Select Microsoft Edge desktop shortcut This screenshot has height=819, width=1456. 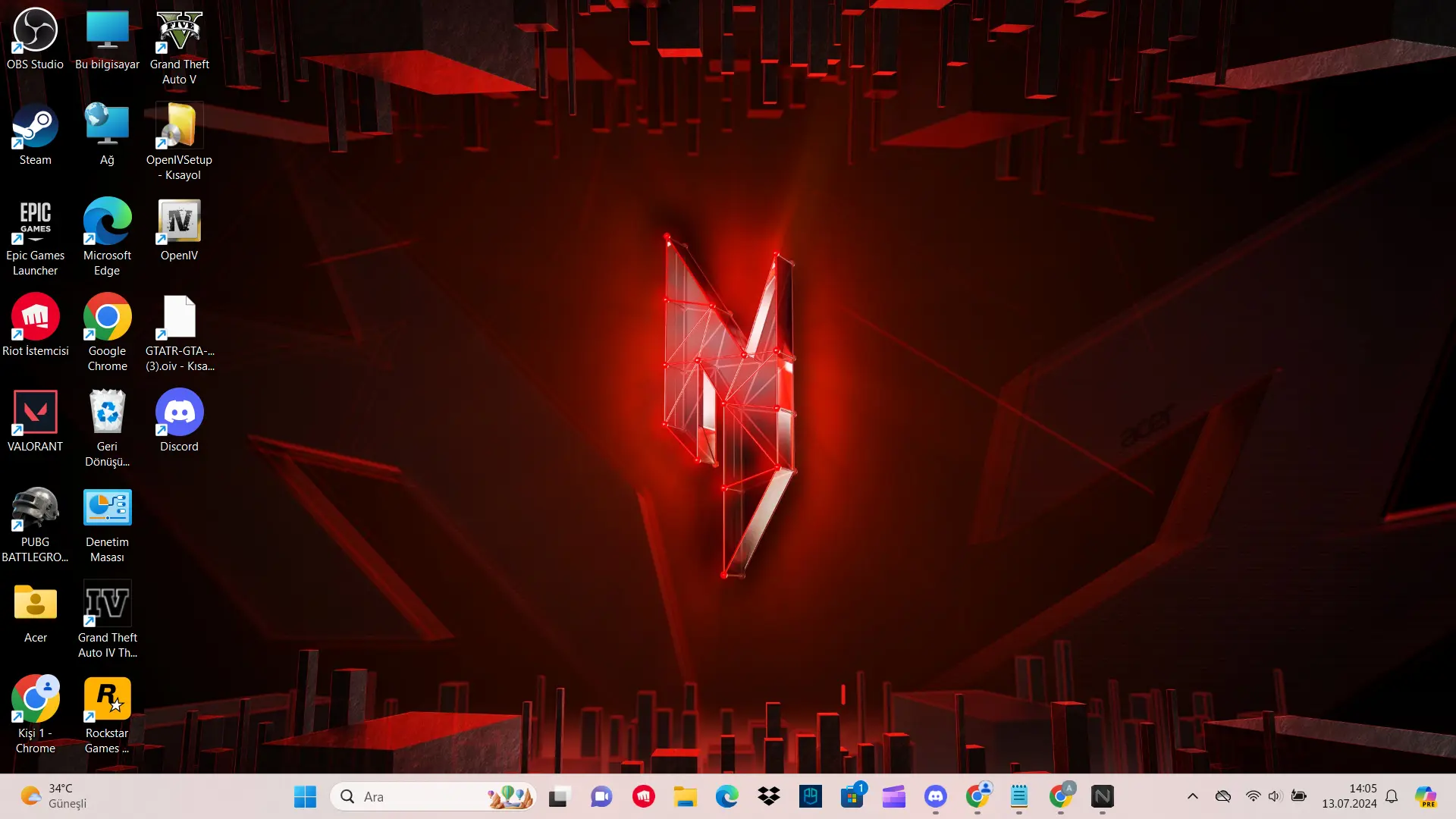107,238
